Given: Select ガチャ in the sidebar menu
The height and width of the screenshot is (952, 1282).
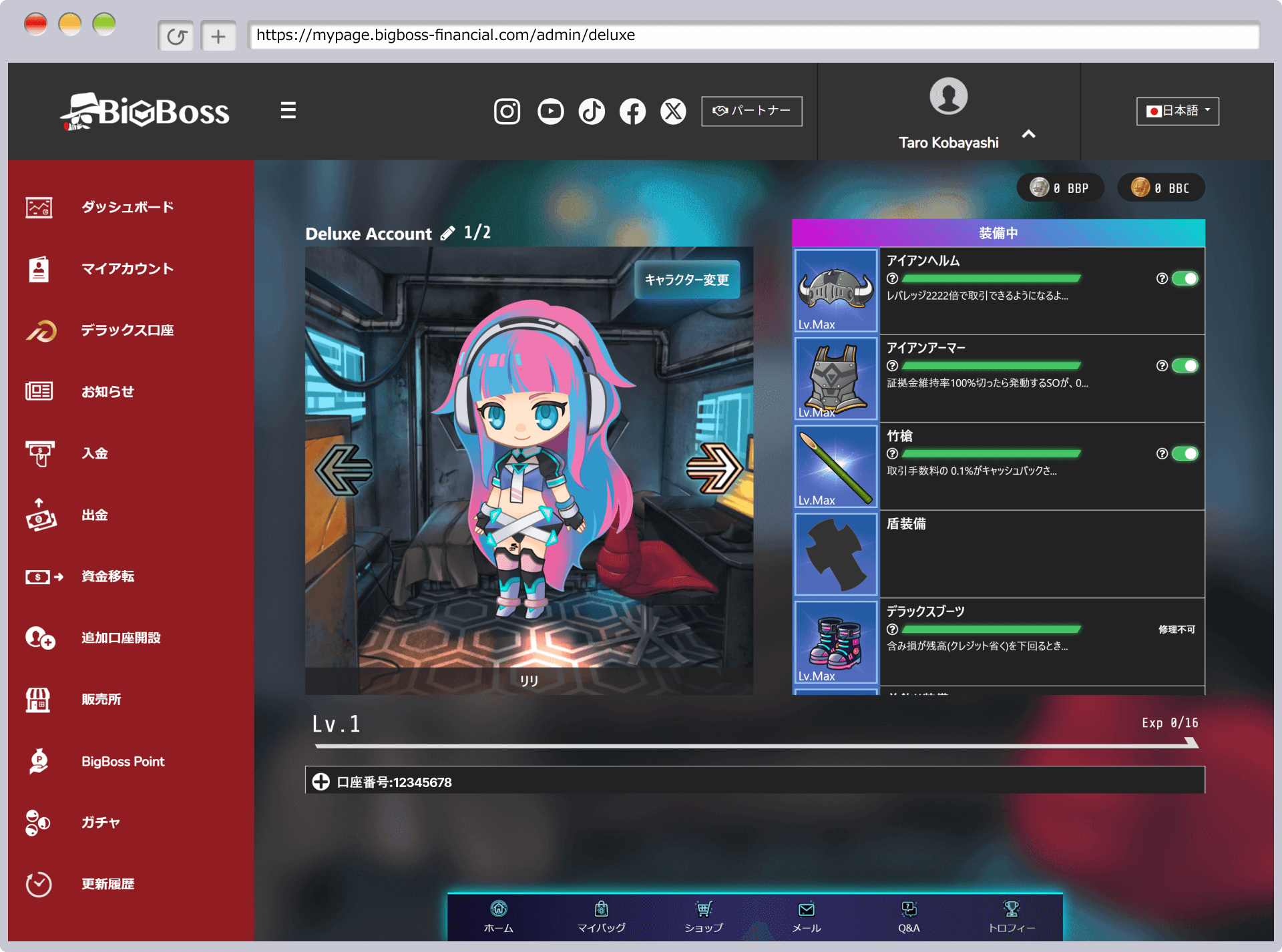Looking at the screenshot, I should pos(100,822).
